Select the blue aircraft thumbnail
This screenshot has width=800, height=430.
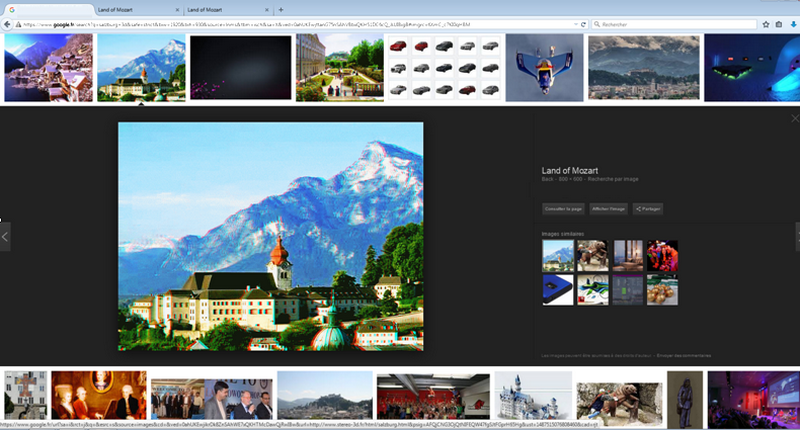544,67
